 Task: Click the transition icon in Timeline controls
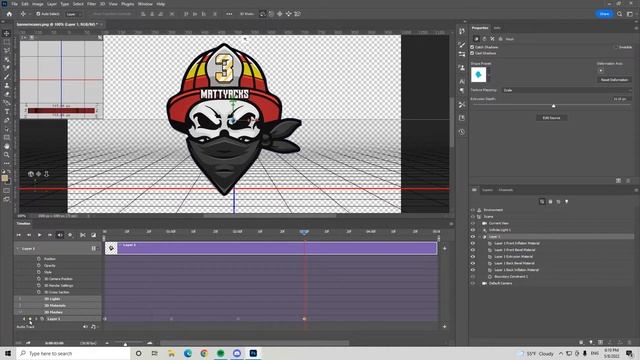(x=93, y=235)
